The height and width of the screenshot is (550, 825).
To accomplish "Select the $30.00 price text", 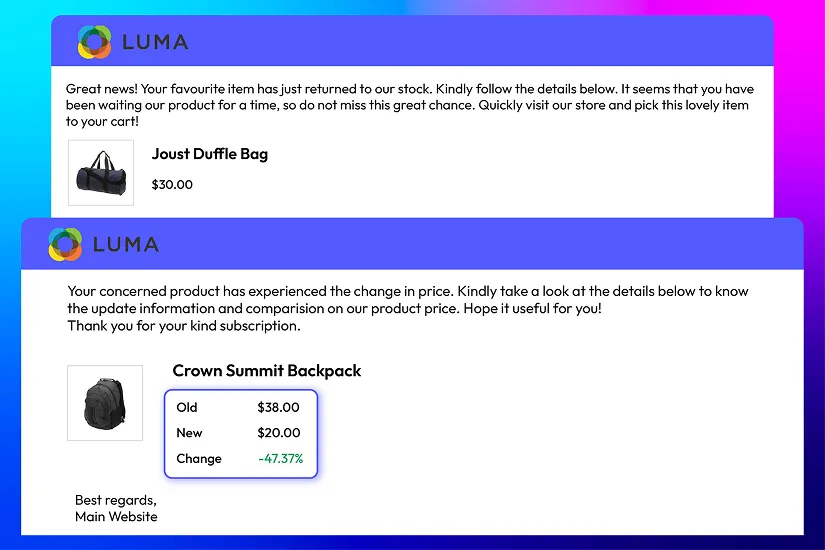I will [172, 185].
